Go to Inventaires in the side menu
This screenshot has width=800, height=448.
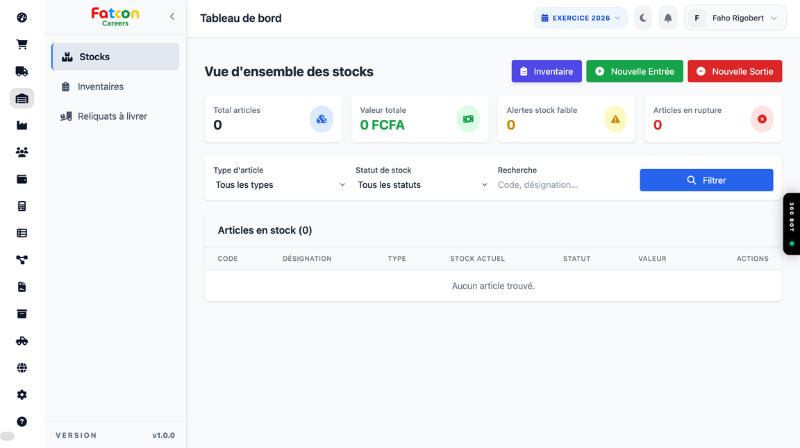115,87
